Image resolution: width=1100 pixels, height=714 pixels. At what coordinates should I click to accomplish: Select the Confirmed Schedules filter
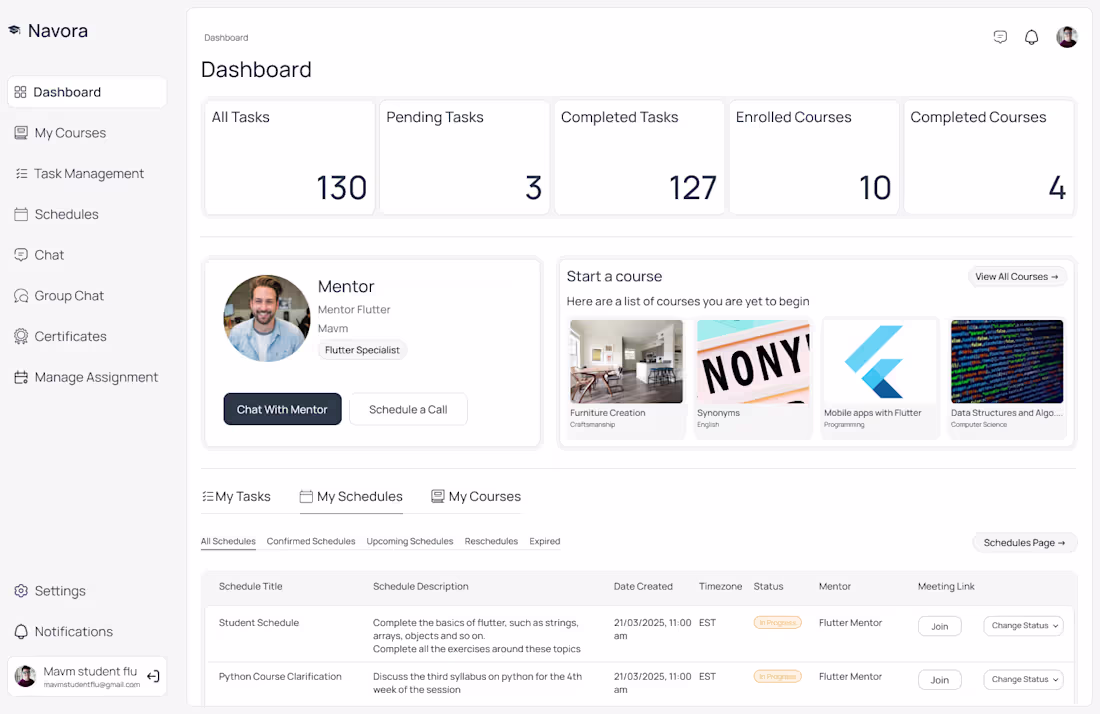click(x=310, y=541)
